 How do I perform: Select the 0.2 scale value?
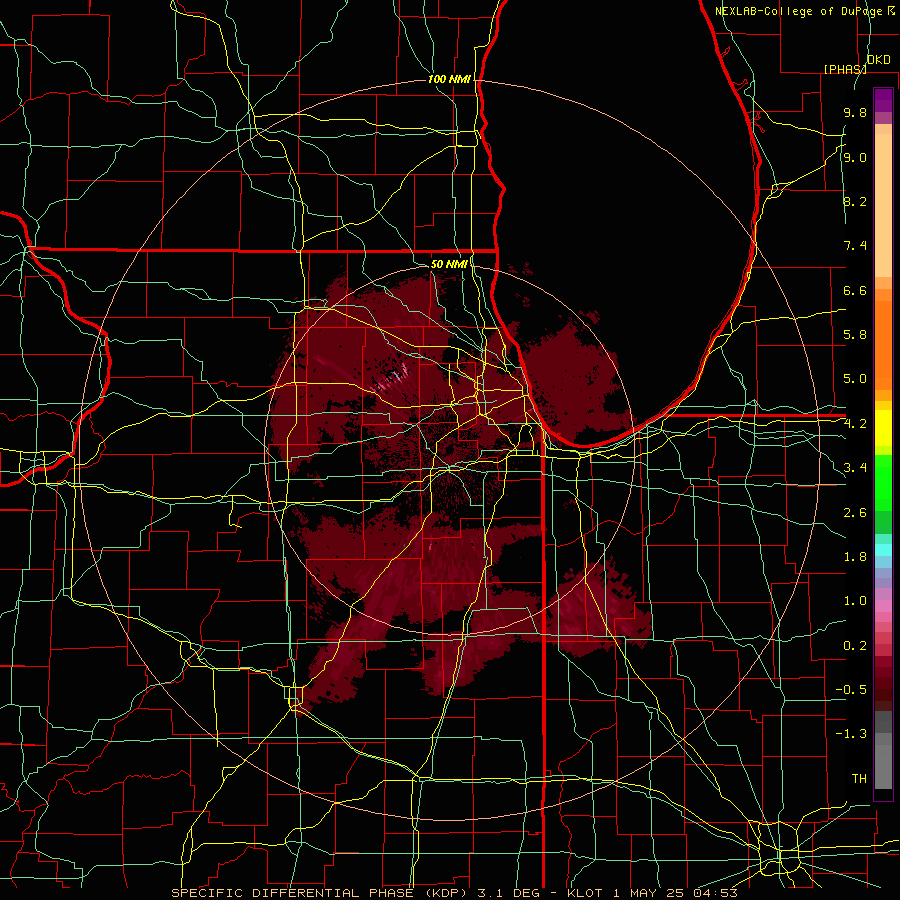tap(855, 646)
